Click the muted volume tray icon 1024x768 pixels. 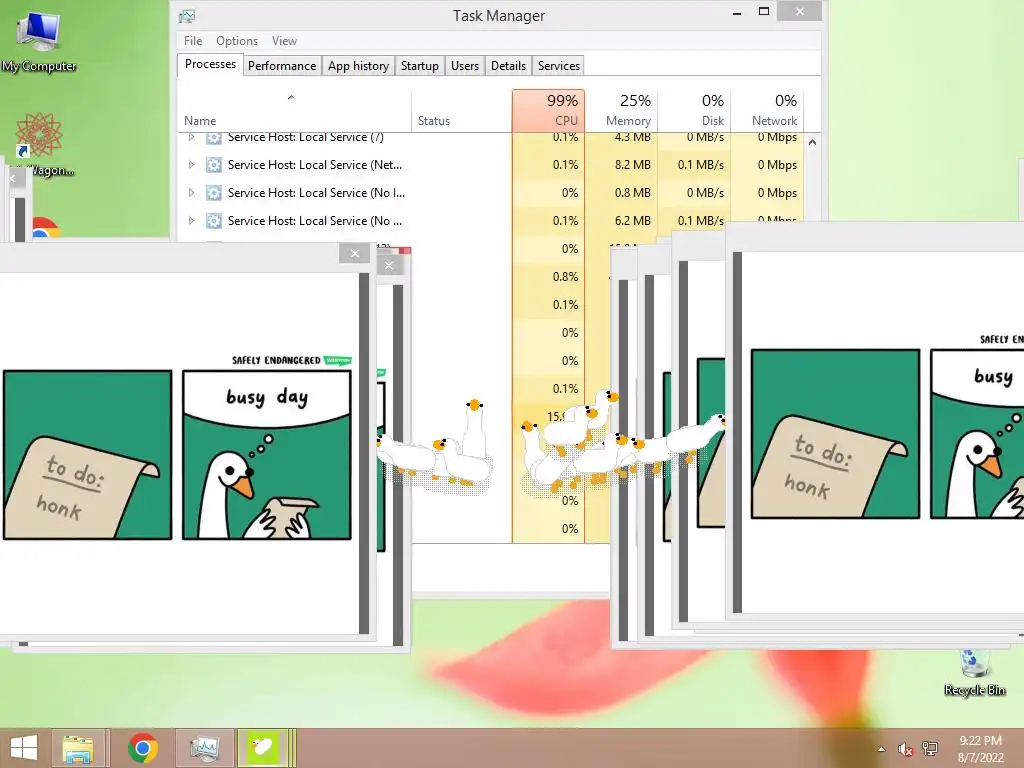[905, 749]
